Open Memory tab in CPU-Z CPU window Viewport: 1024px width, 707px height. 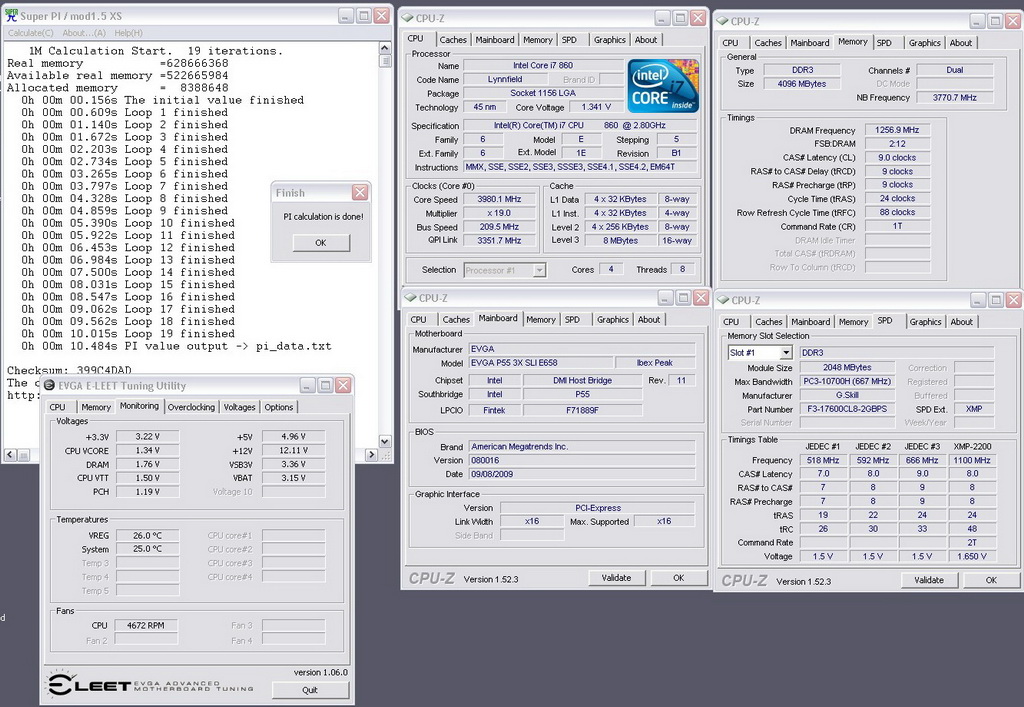click(x=537, y=40)
